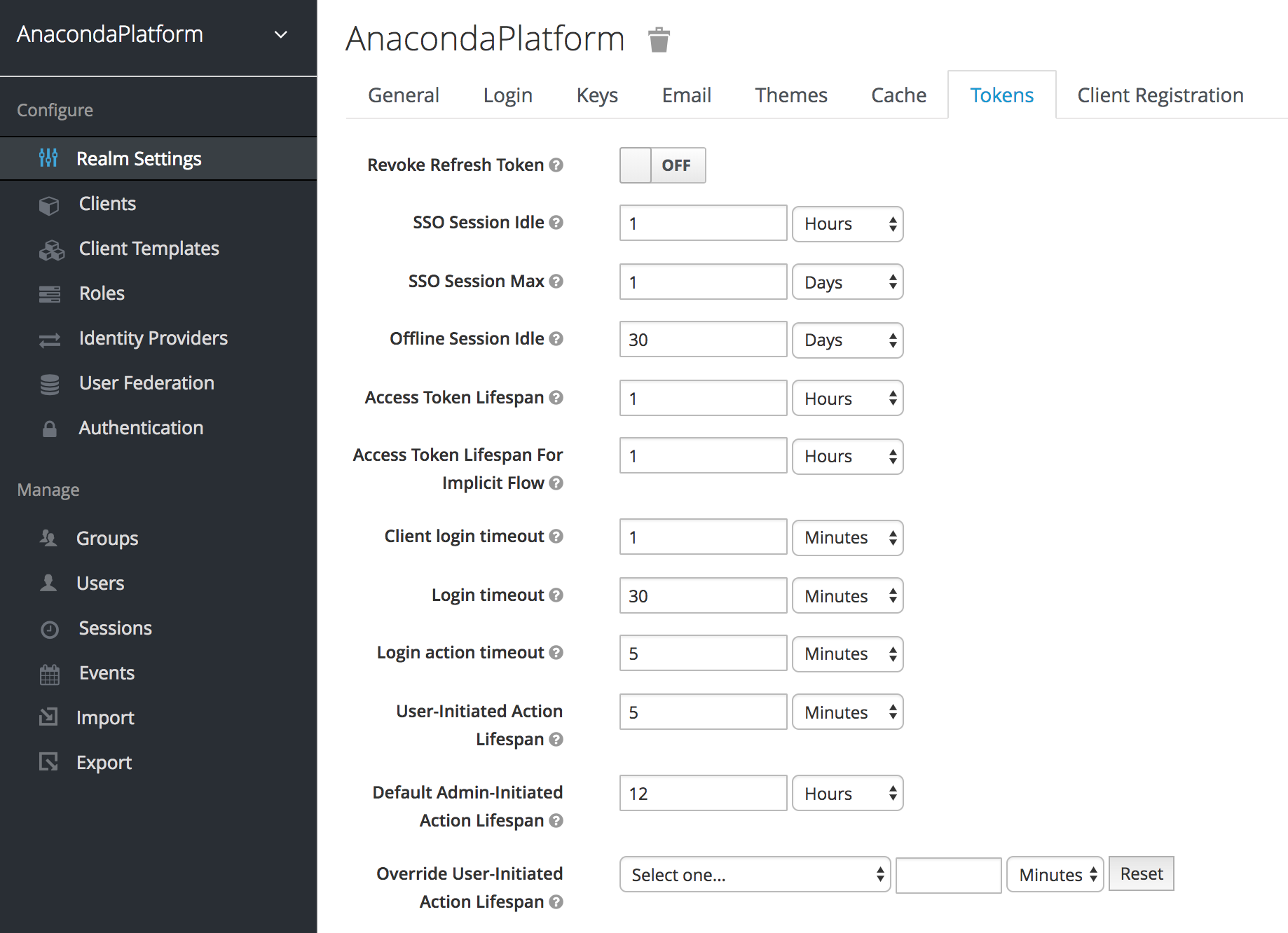This screenshot has height=933, width=1288.
Task: Click help icon next to SSO Session Idle
Action: coord(556,223)
